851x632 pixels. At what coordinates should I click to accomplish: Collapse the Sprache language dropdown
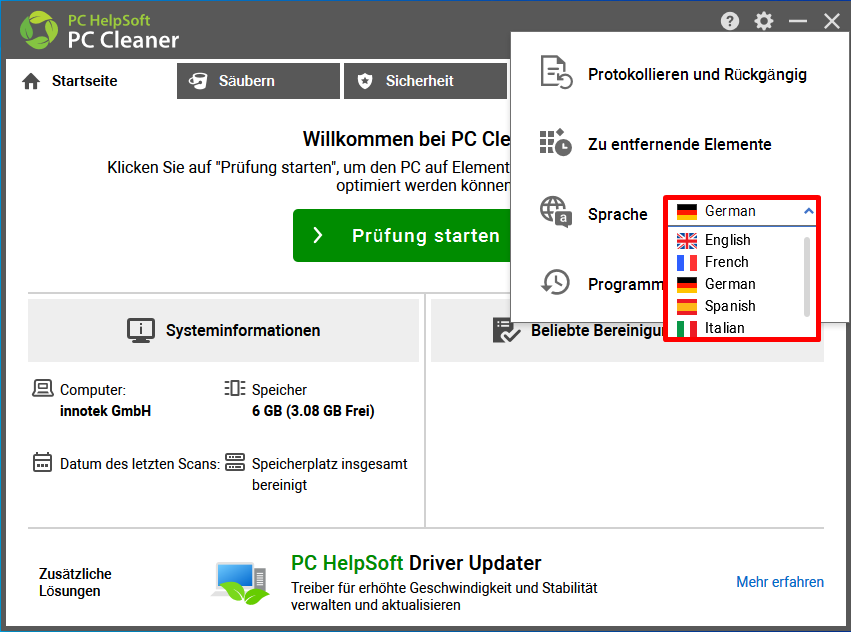coord(741,211)
